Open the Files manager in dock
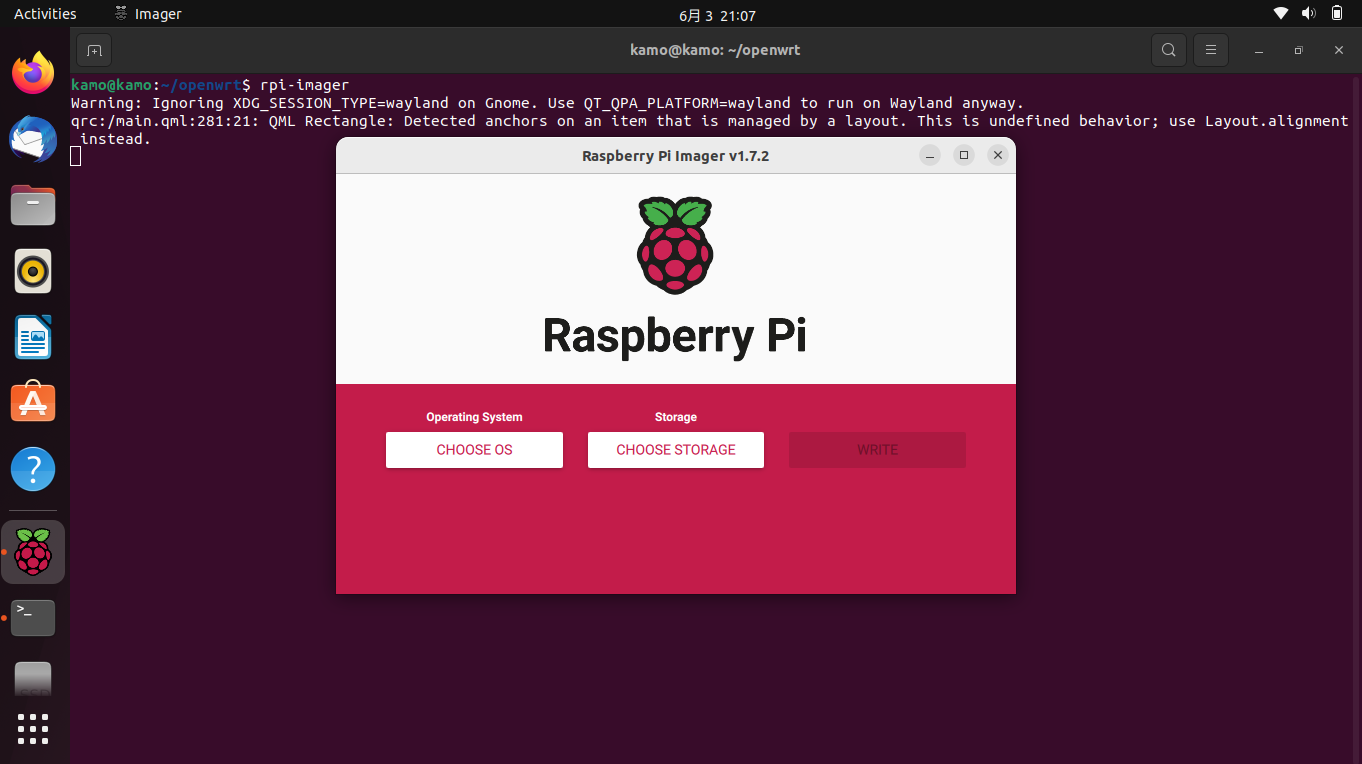1362x764 pixels. point(33,205)
